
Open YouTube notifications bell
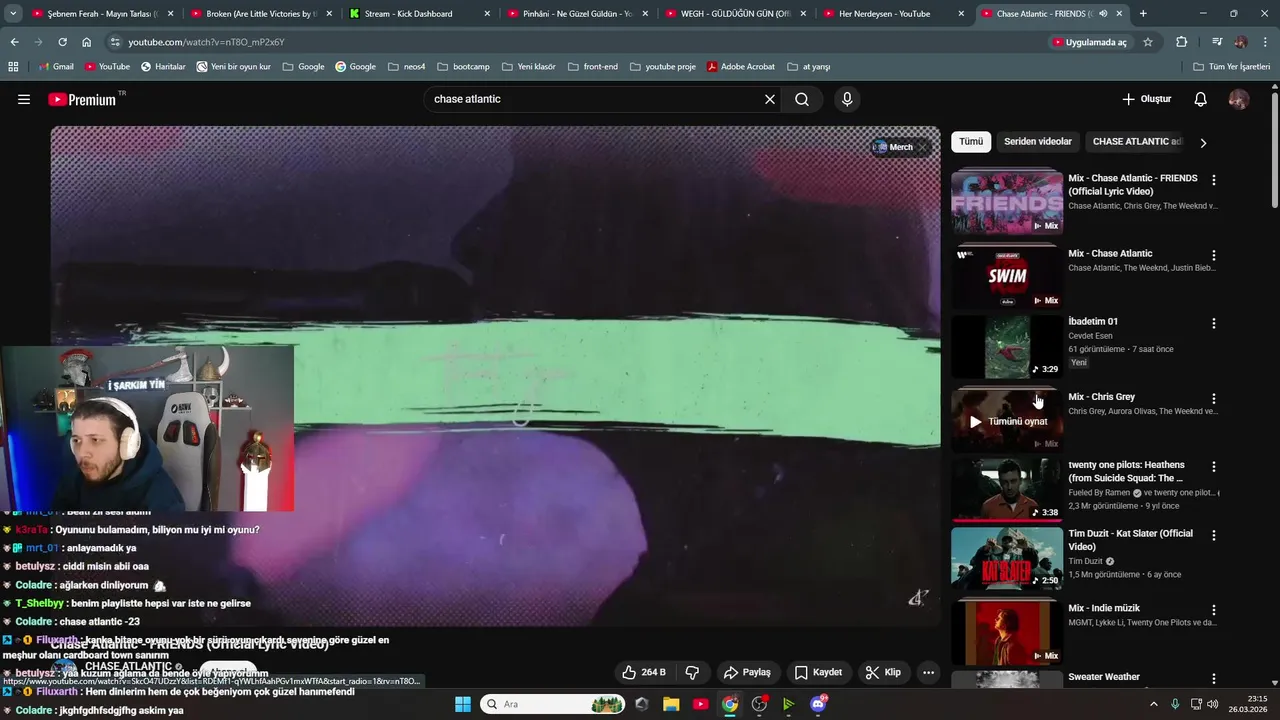(1201, 99)
